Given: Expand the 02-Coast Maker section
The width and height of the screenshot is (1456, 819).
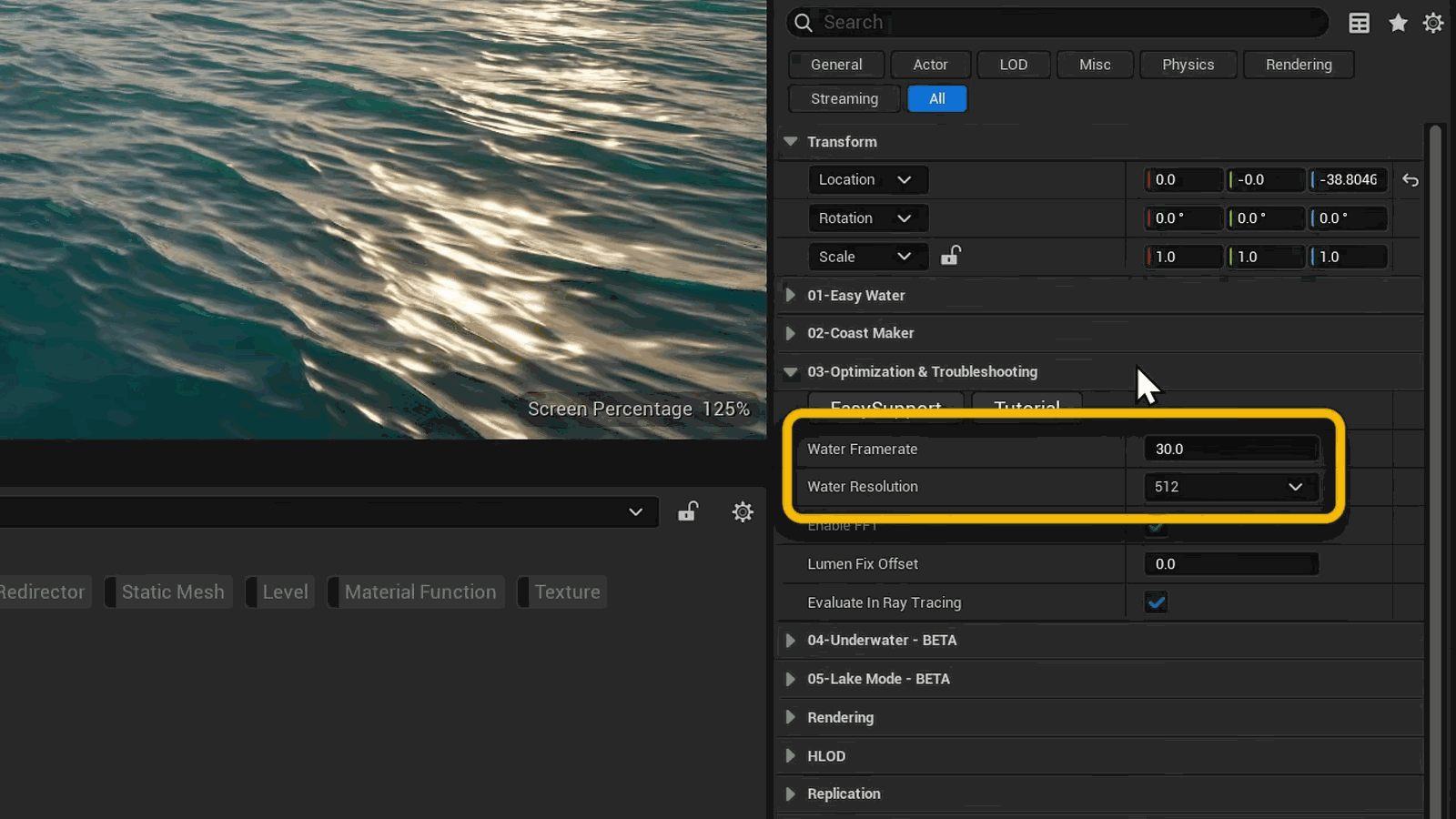Looking at the screenshot, I should pyautogui.click(x=790, y=333).
